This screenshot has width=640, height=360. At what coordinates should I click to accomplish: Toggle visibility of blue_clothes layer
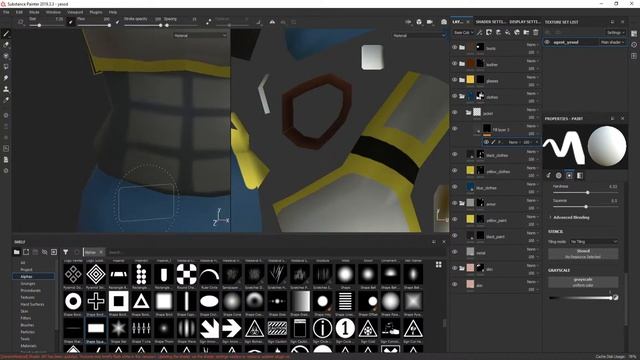[x=455, y=187]
